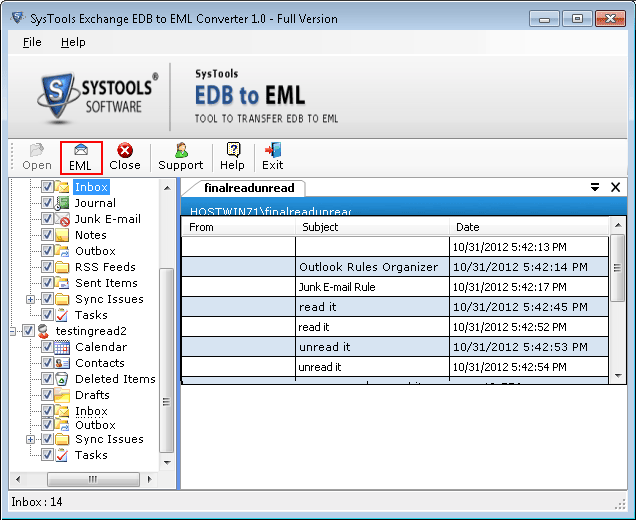Sort by the Date column header

click(529, 227)
